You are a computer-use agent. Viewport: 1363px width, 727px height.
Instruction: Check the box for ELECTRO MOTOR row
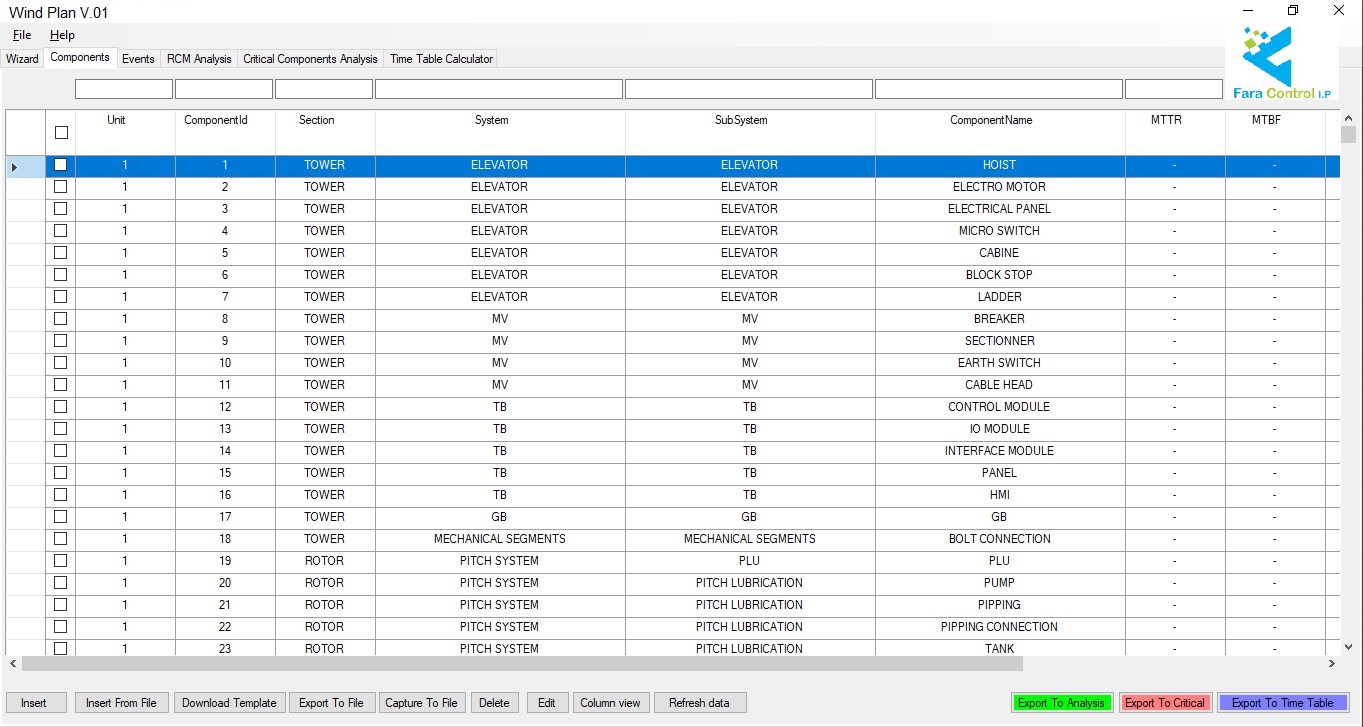pos(61,187)
